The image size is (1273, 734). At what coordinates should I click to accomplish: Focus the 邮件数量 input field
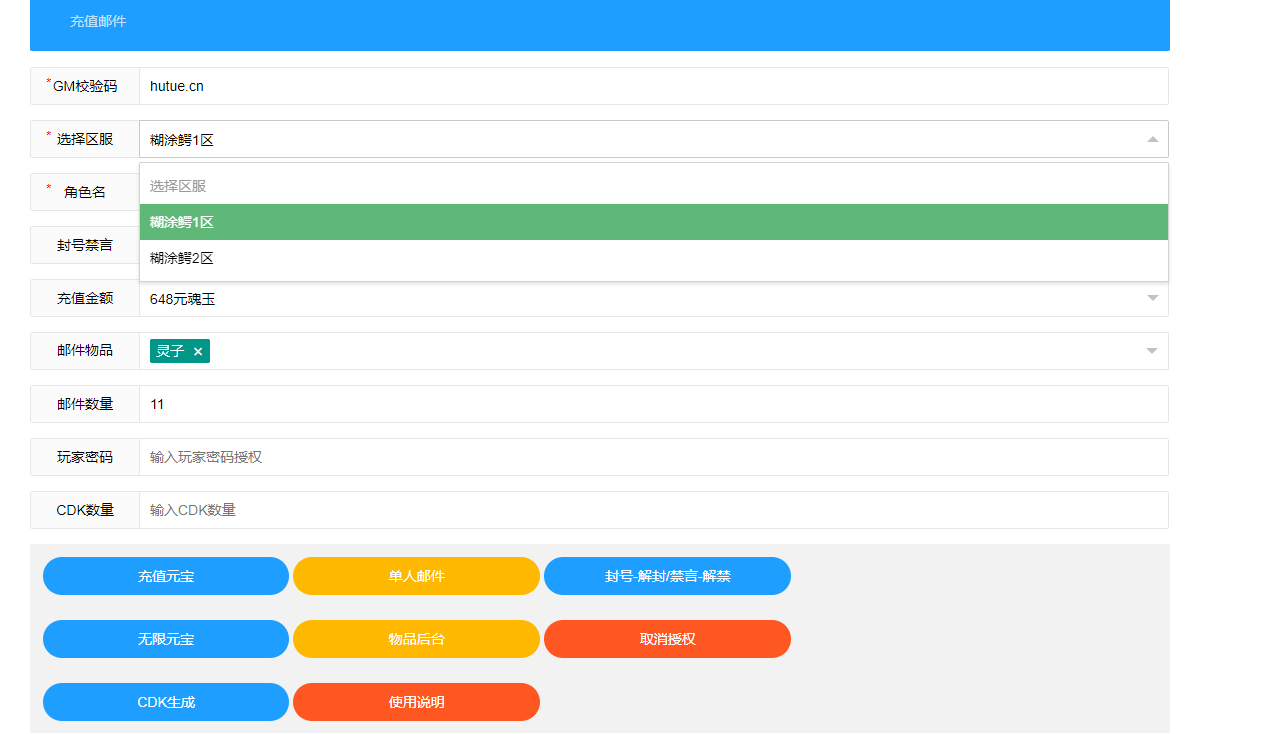654,404
